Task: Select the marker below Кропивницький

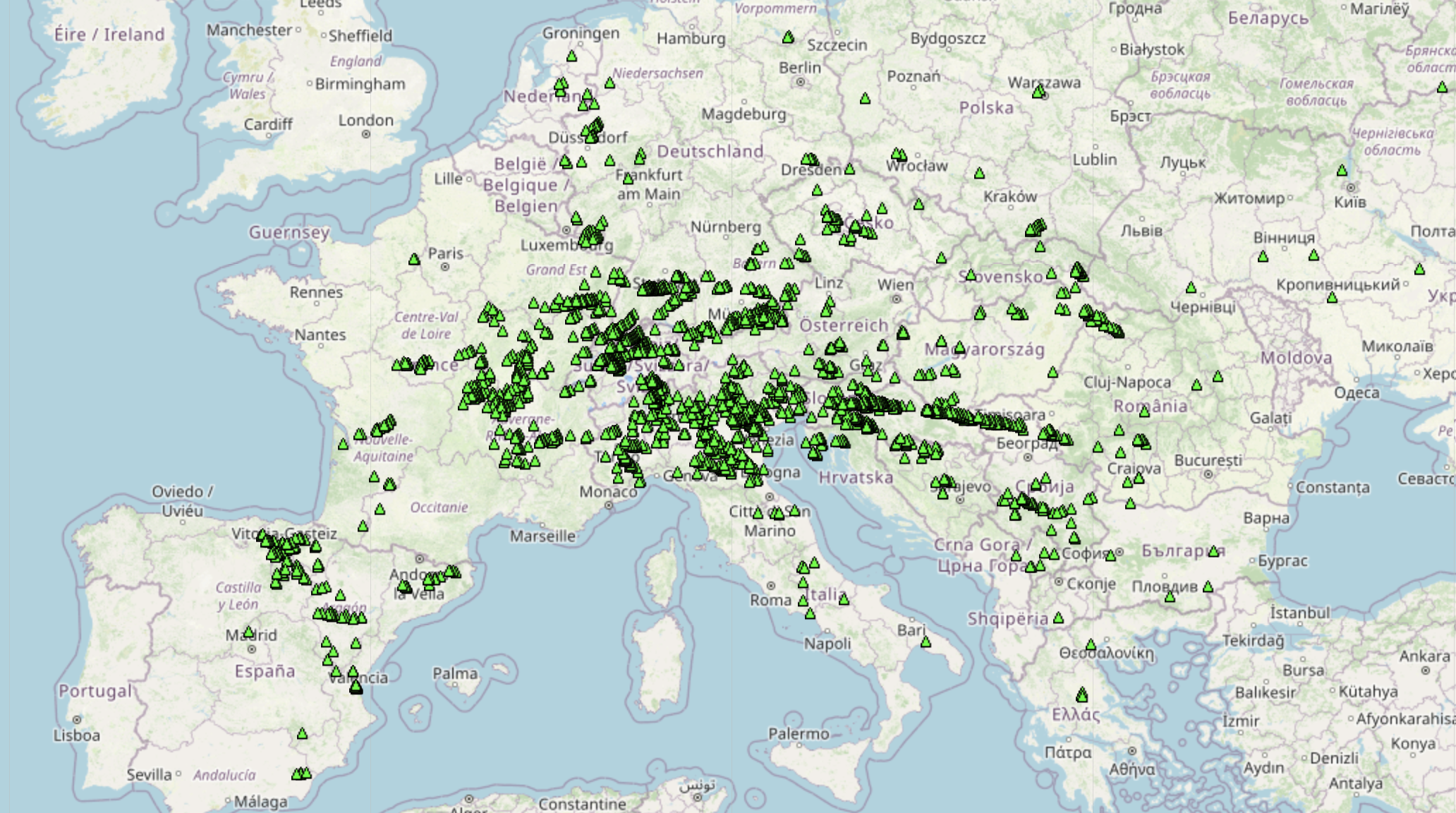Action: pyautogui.click(x=1332, y=298)
